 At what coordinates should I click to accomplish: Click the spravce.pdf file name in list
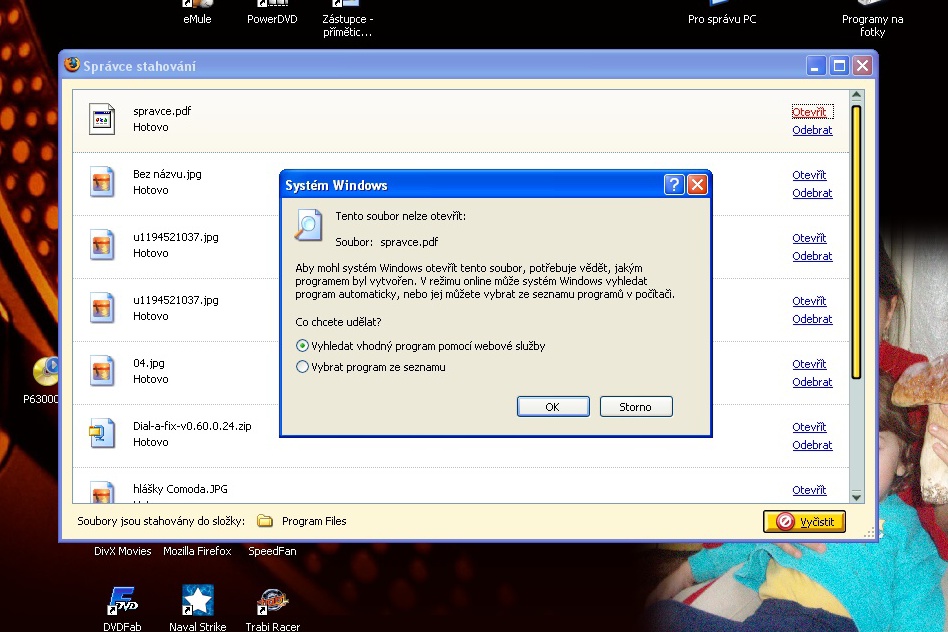[x=162, y=111]
